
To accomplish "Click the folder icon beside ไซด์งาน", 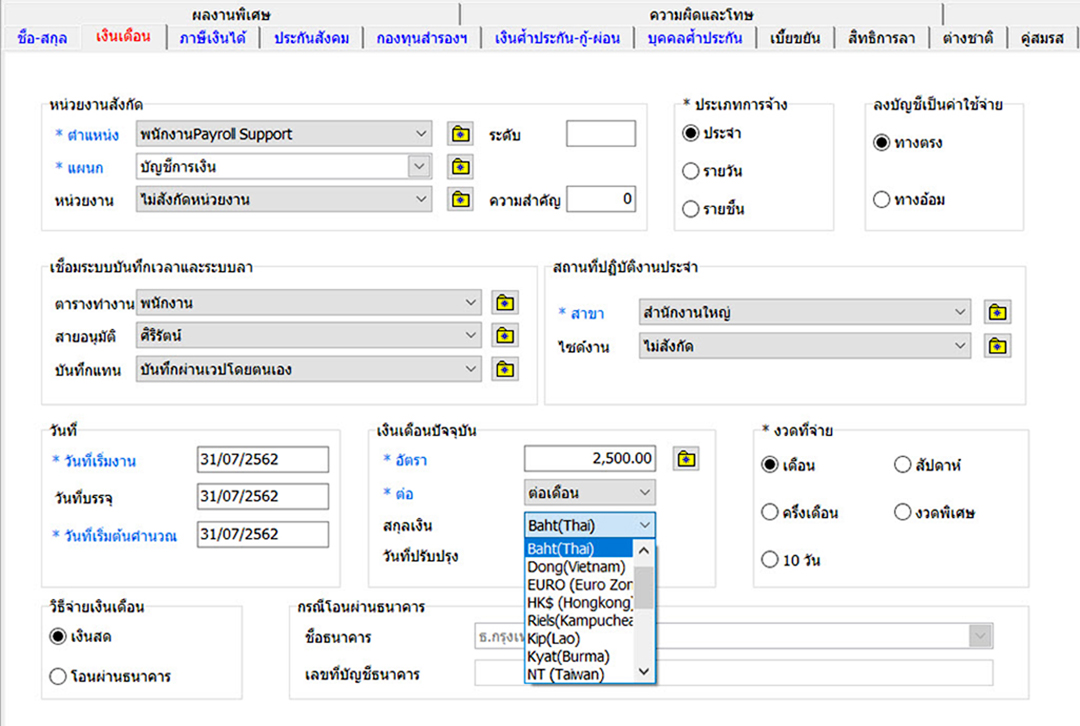I will pyautogui.click(x=997, y=346).
